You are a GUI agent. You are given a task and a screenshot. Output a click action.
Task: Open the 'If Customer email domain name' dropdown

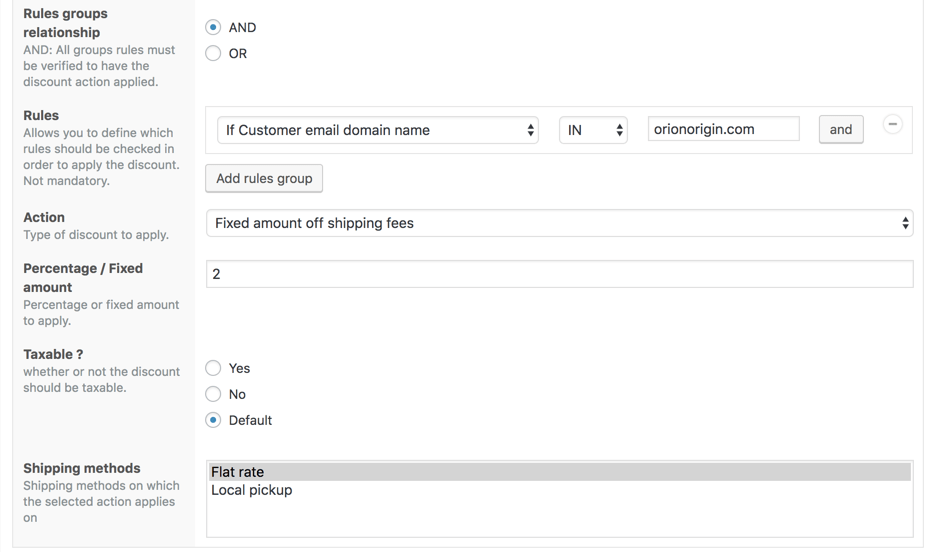pyautogui.click(x=377, y=130)
